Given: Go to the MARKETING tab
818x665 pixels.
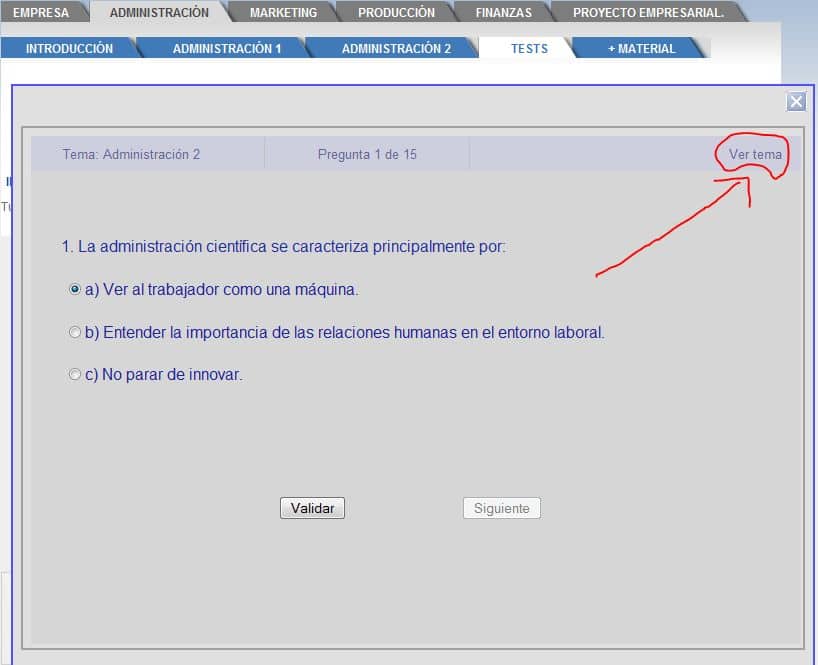Looking at the screenshot, I should pyautogui.click(x=283, y=13).
